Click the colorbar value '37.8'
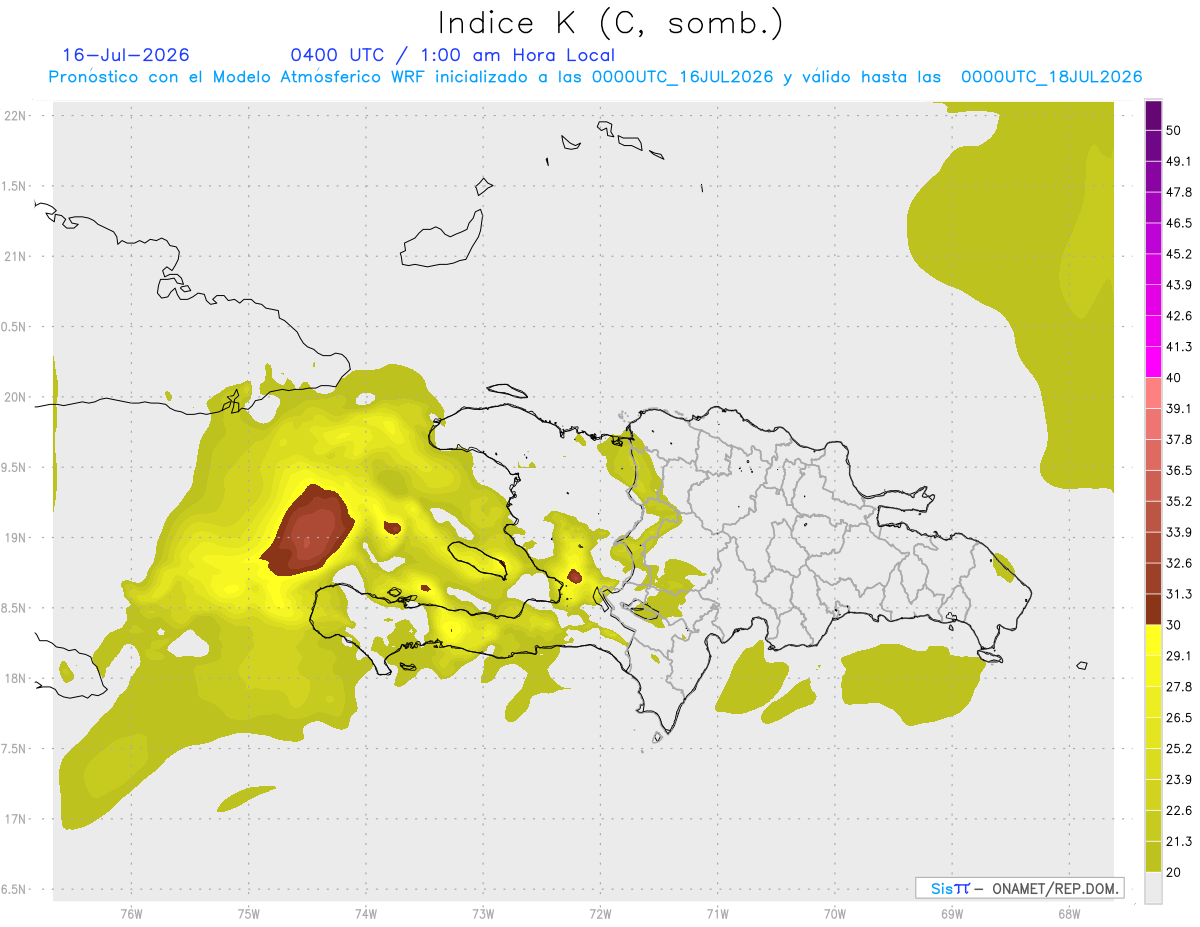Viewport: 1200px width, 927px height. click(x=1179, y=439)
